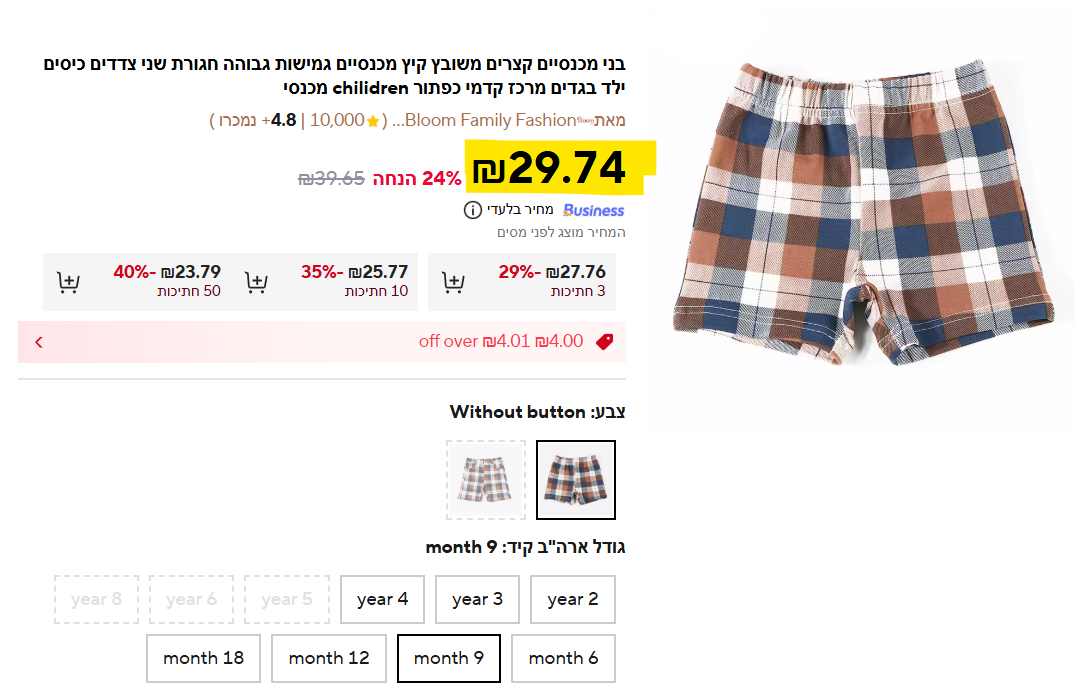Open Bloom Family Fashion store link
1075x692 pixels.
point(489,121)
